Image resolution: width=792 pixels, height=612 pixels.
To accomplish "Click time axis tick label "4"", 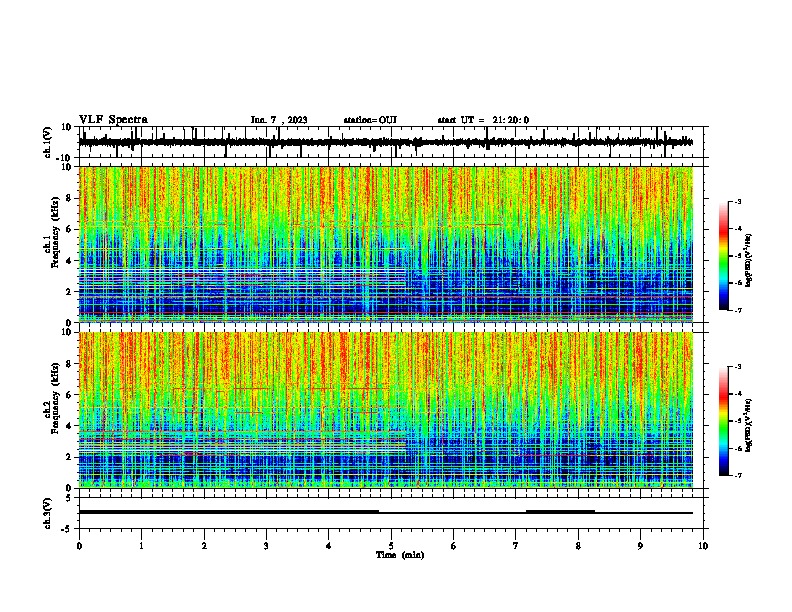I will [329, 546].
